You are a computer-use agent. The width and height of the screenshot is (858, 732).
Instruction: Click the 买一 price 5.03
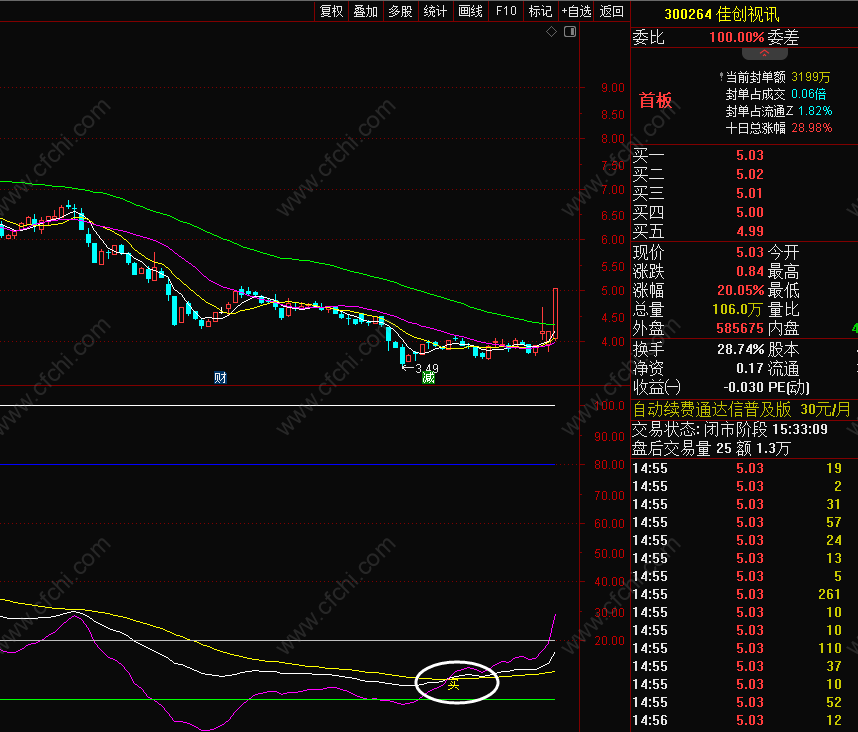(749, 155)
